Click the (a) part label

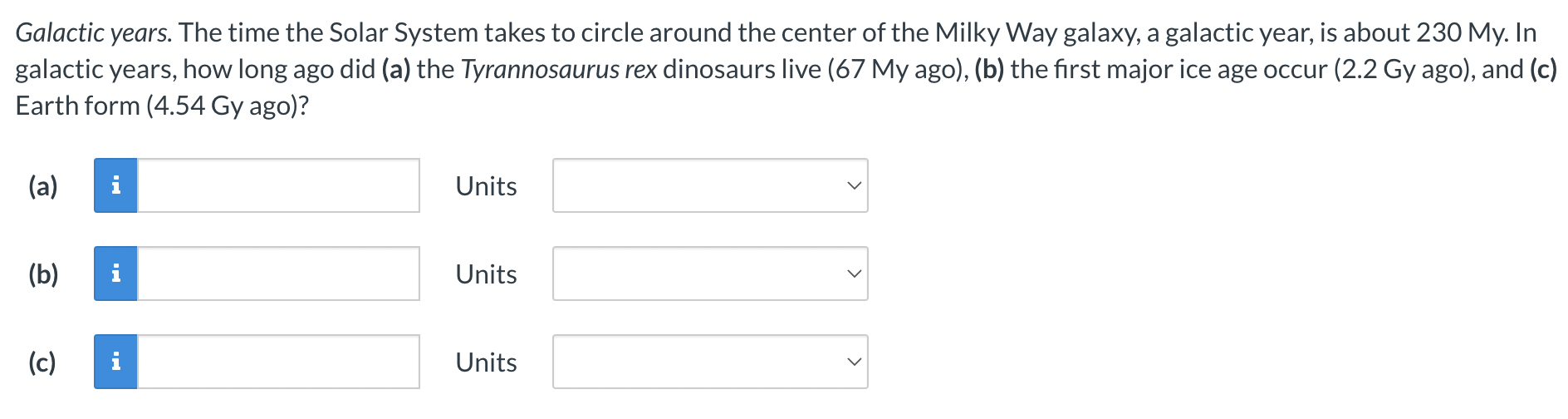[43, 186]
